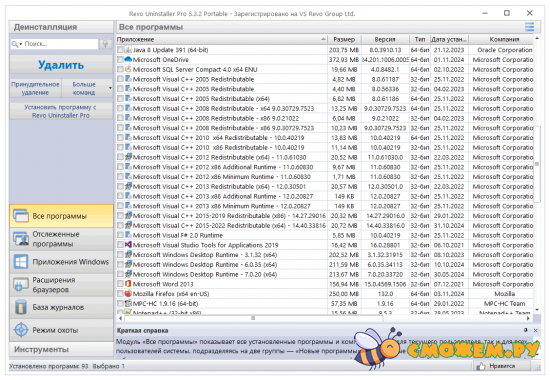This screenshot has height=380, width=550.
Task: Check the Microsoft SQL Server Compact checkbox
Action: point(120,69)
